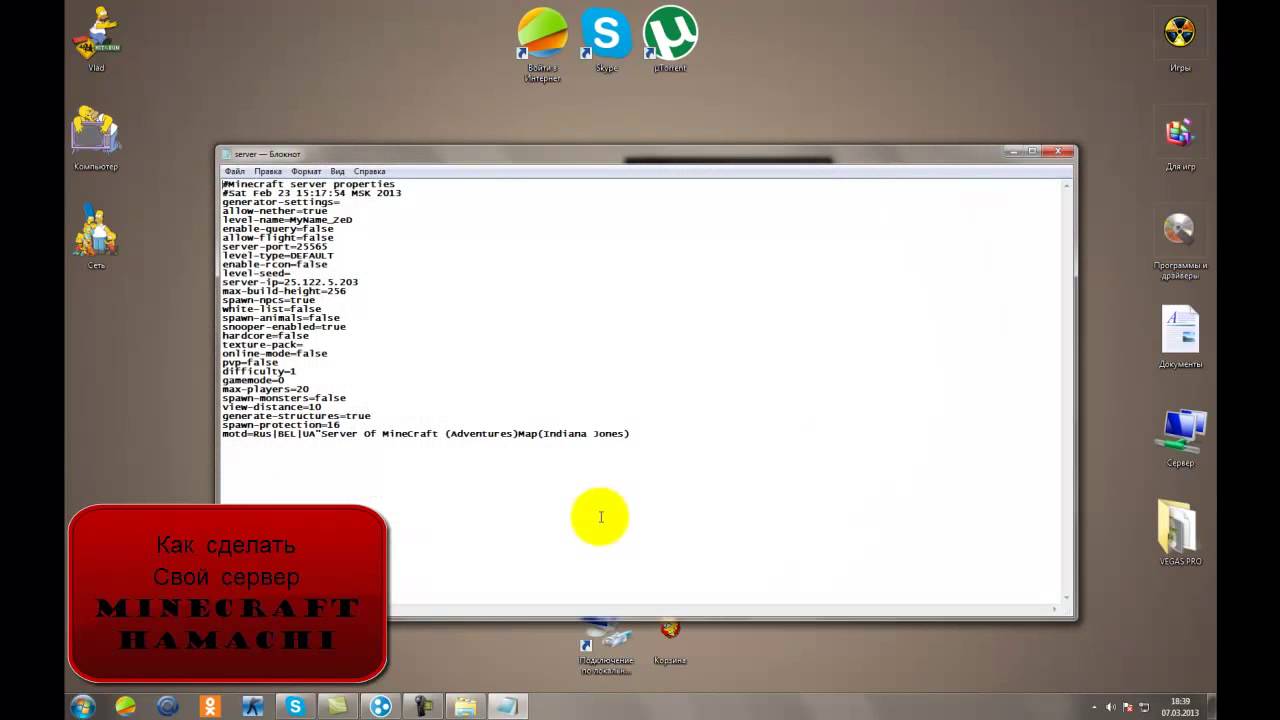Click the line 'difficulty=1'
The height and width of the screenshot is (720, 1280).
259,371
